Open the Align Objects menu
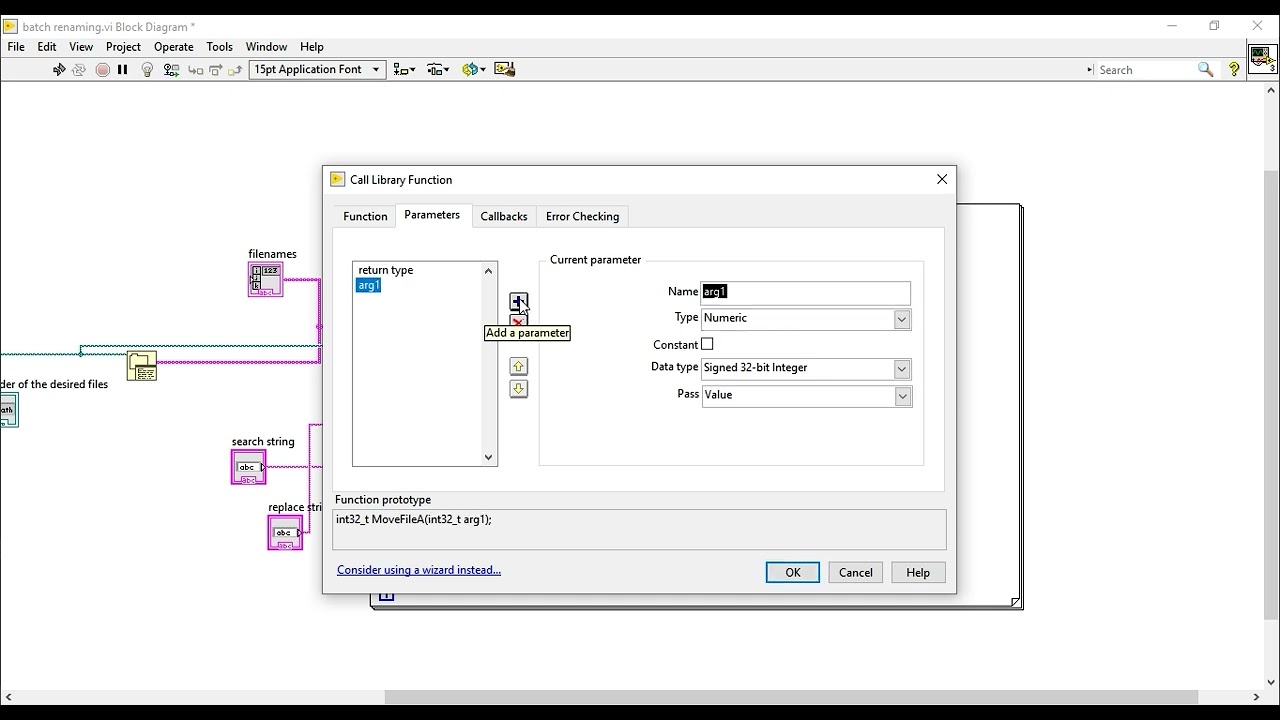 (x=405, y=70)
